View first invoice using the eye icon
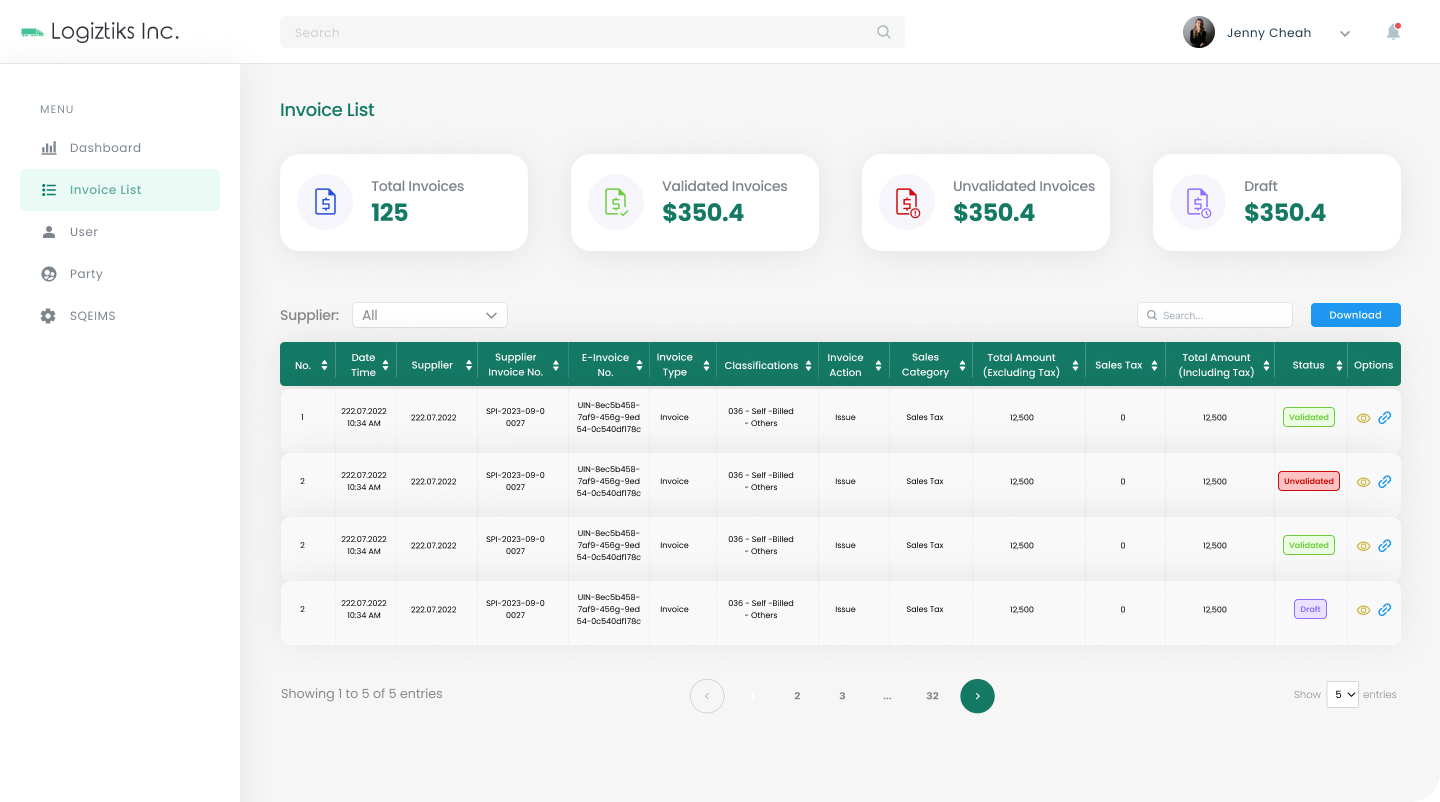The image size is (1440, 802). click(x=1363, y=418)
